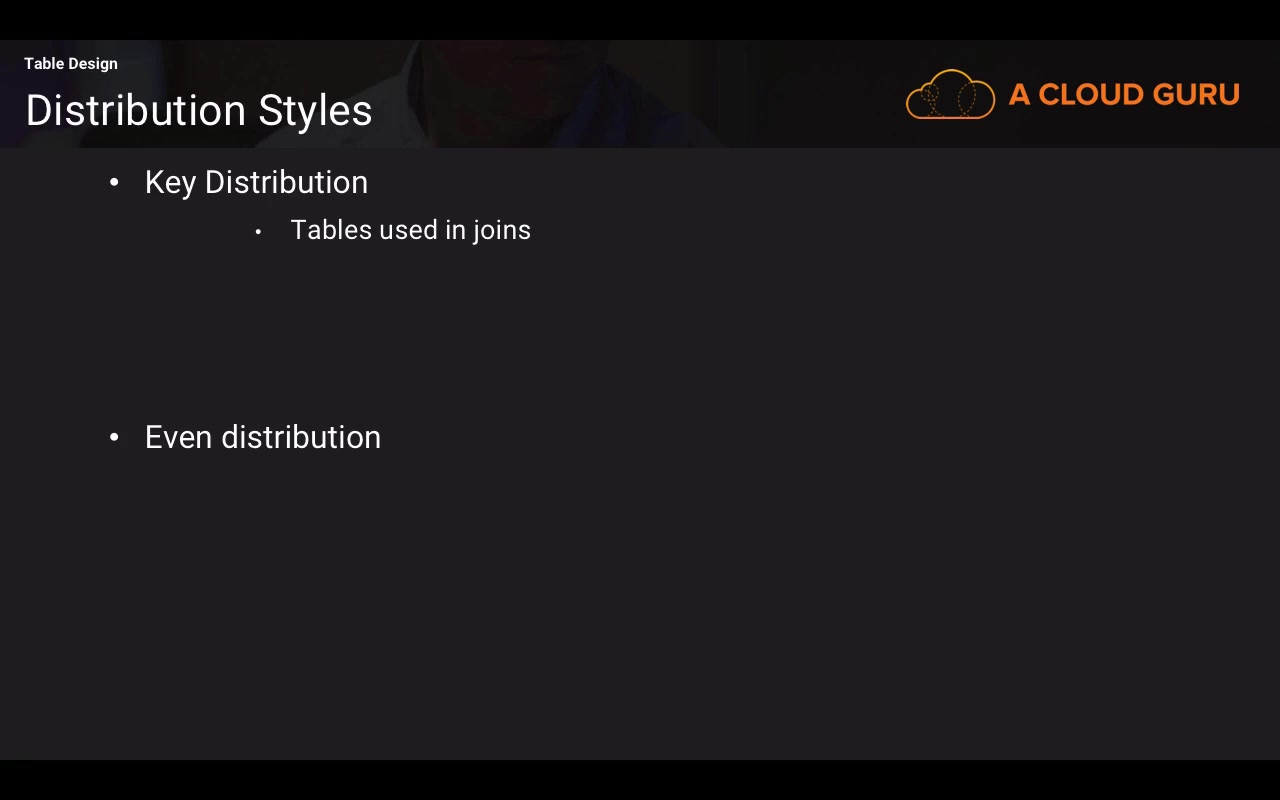1280x800 pixels.
Task: Click the A Cloud Guru cloud icon
Action: [950, 95]
